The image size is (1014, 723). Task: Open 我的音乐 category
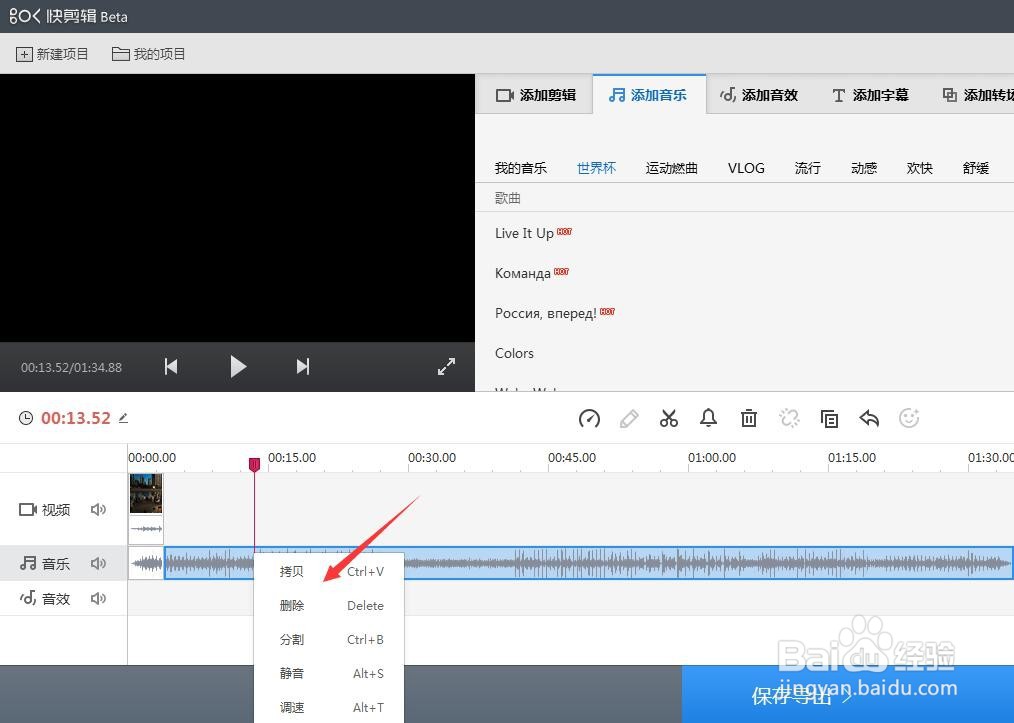coord(521,168)
